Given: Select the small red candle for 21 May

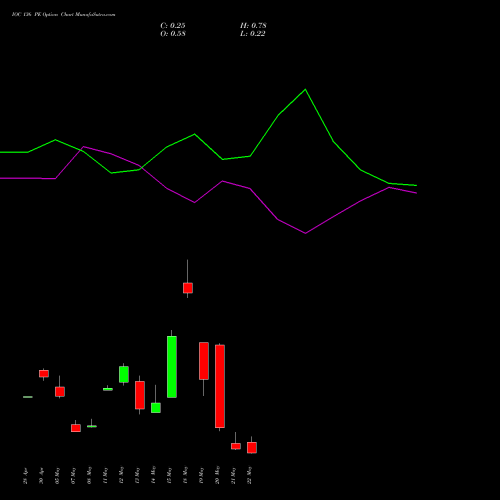Looking at the screenshot, I should tap(236, 446).
